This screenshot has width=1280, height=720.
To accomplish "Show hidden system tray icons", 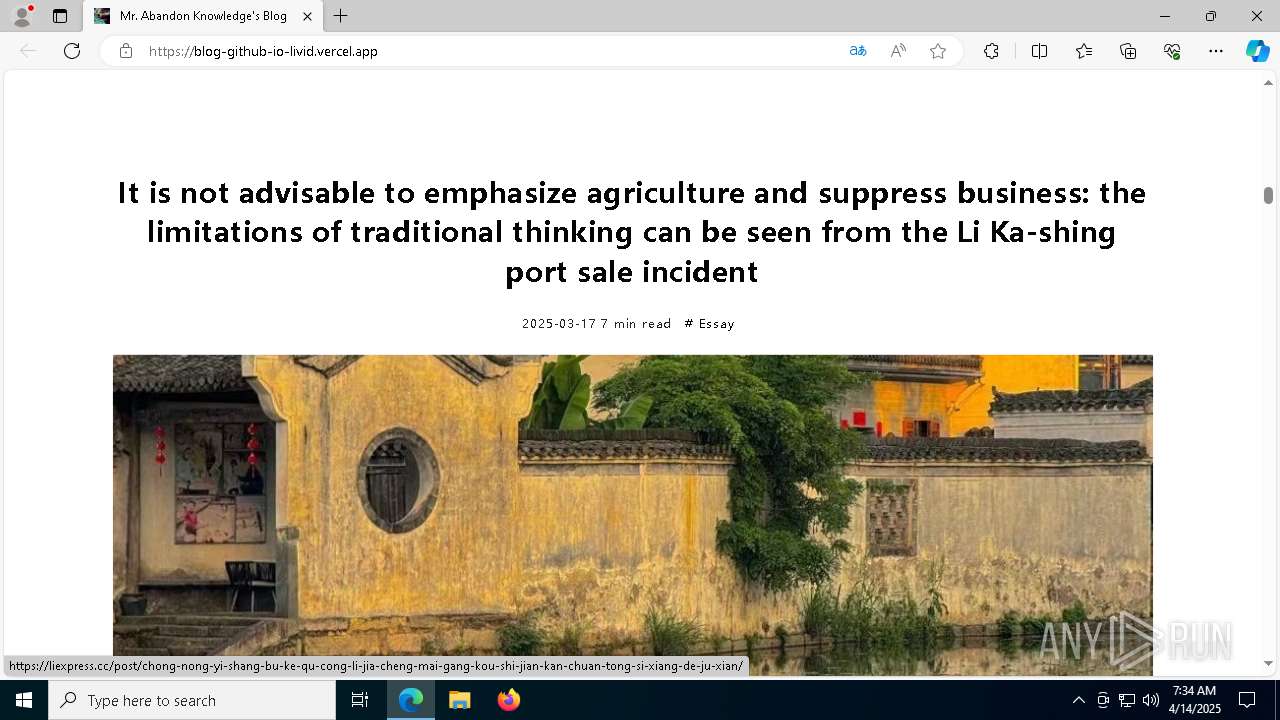I will (1078, 700).
